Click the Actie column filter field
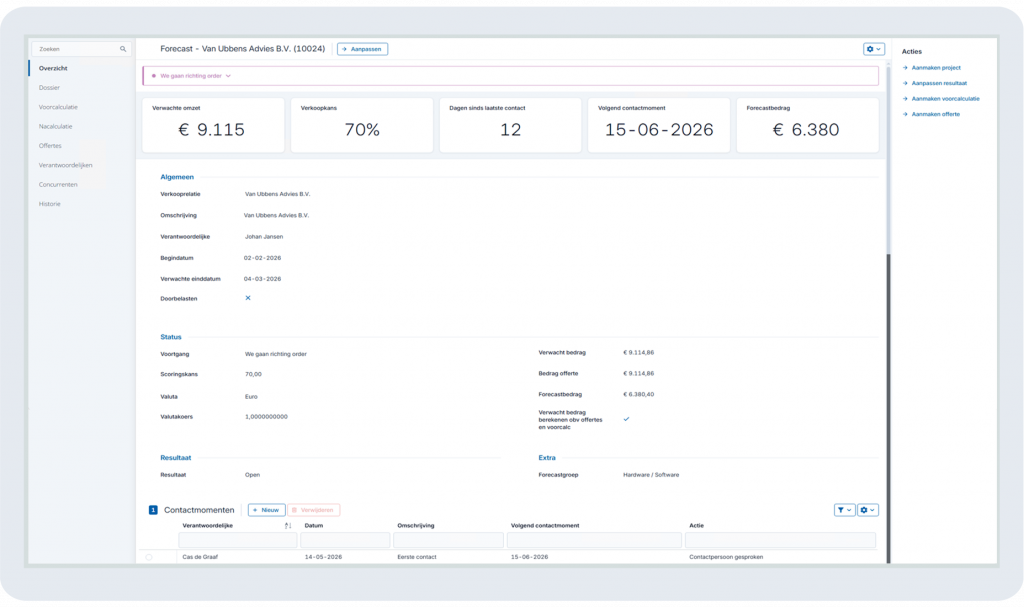This screenshot has height=607, width=1024. (x=780, y=540)
